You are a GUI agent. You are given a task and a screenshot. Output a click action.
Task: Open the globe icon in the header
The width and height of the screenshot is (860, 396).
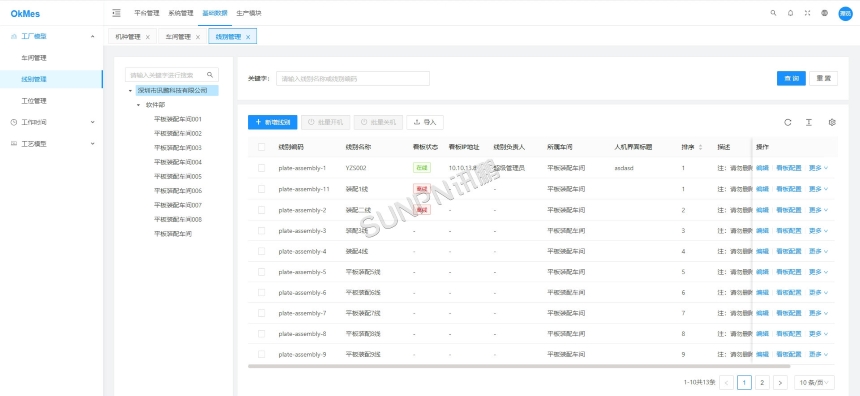coord(824,13)
